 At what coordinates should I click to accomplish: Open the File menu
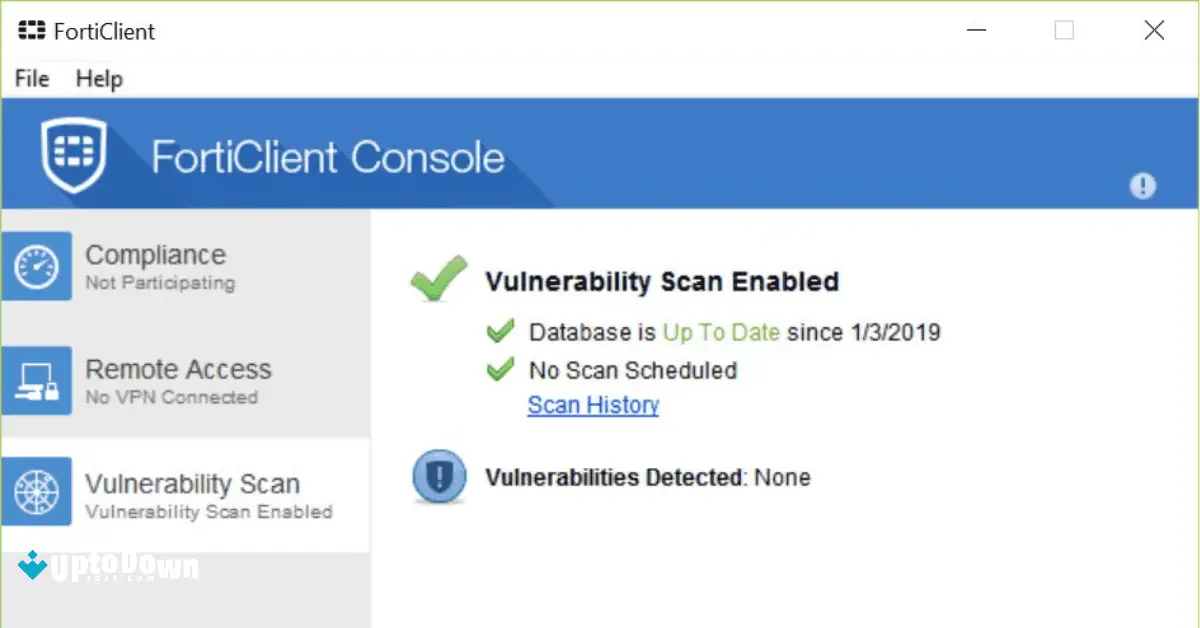click(x=32, y=78)
